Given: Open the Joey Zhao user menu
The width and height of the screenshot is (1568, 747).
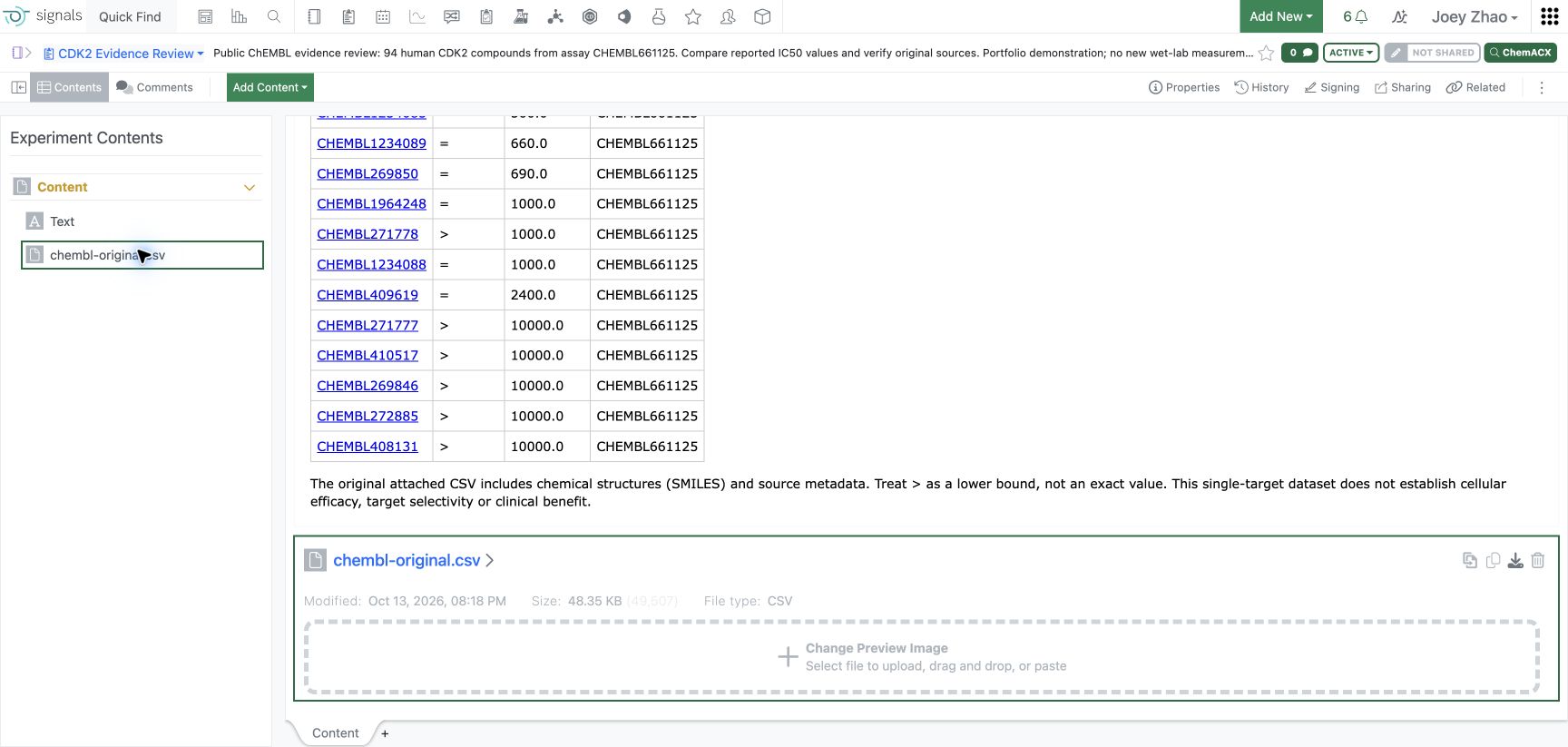Looking at the screenshot, I should [1475, 16].
